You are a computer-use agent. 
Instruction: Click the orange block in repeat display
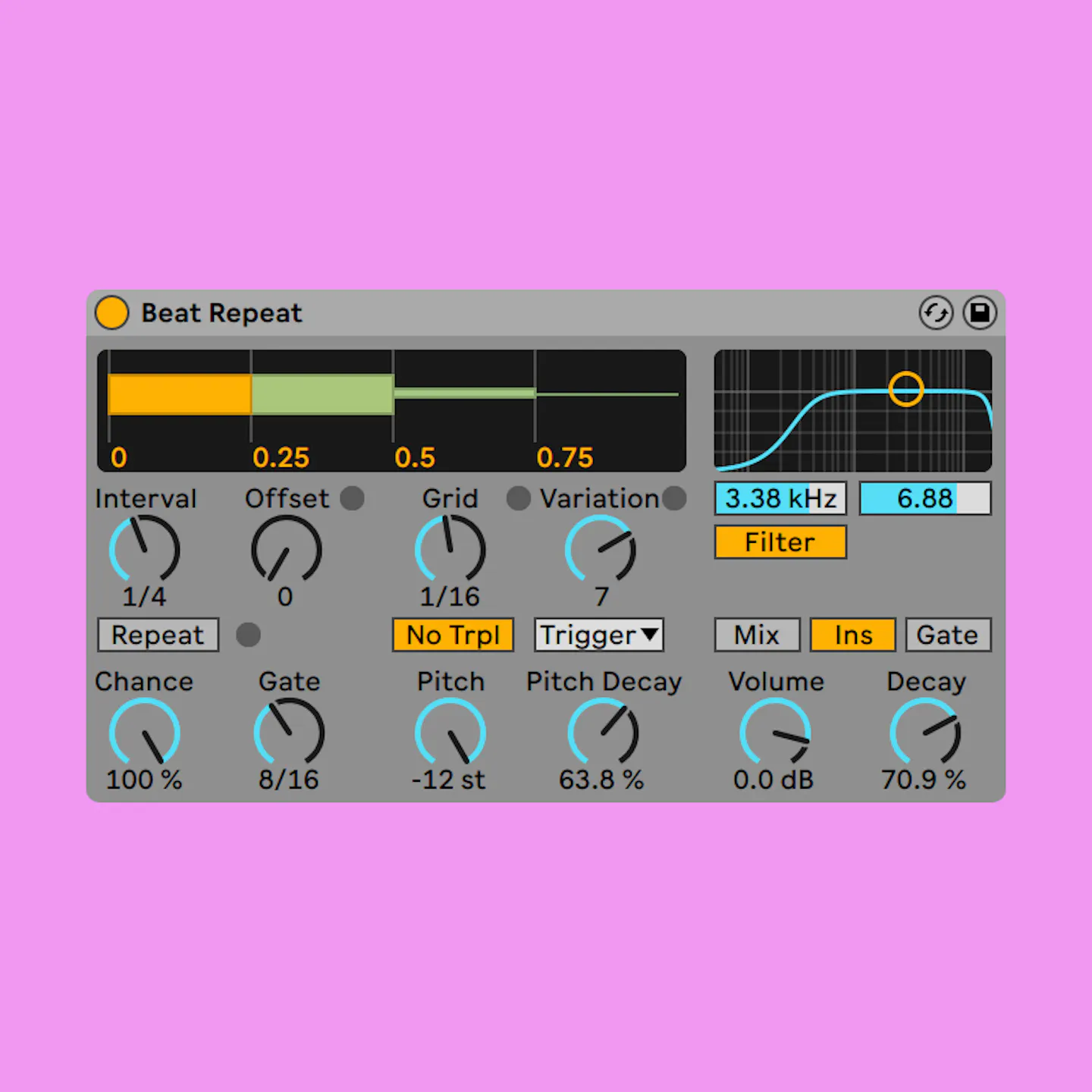coord(180,394)
